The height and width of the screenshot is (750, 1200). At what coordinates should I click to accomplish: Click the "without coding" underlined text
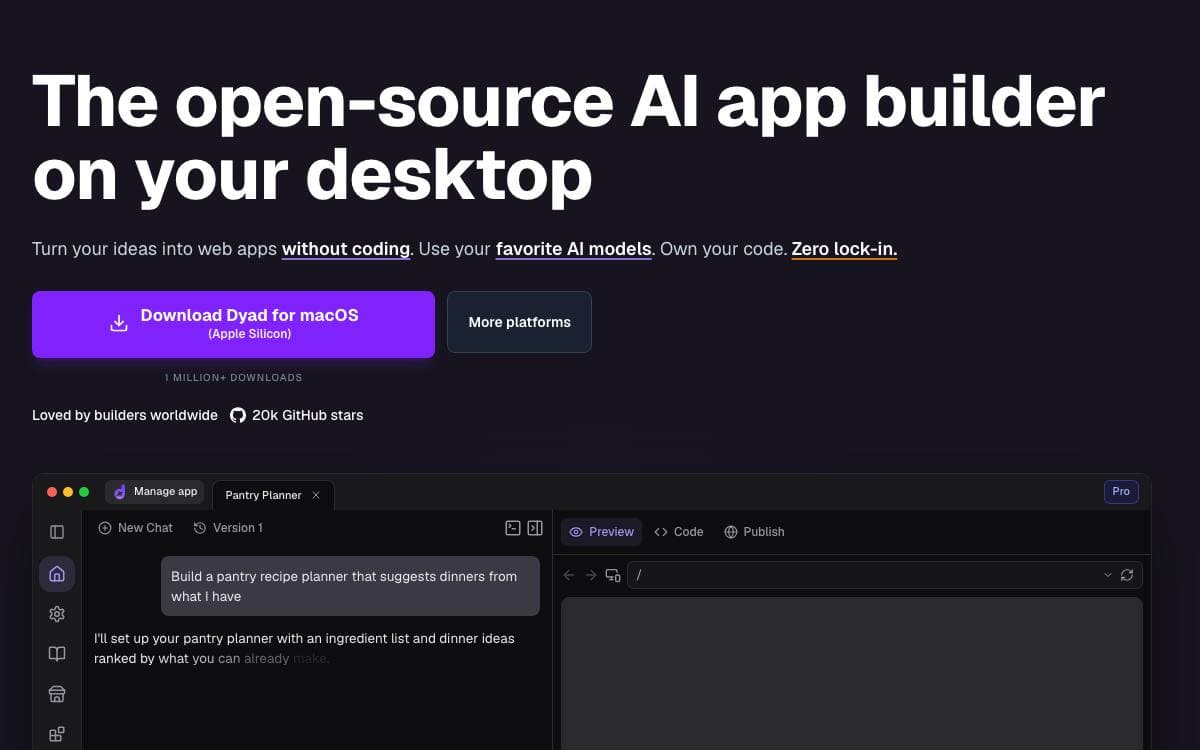click(x=346, y=249)
